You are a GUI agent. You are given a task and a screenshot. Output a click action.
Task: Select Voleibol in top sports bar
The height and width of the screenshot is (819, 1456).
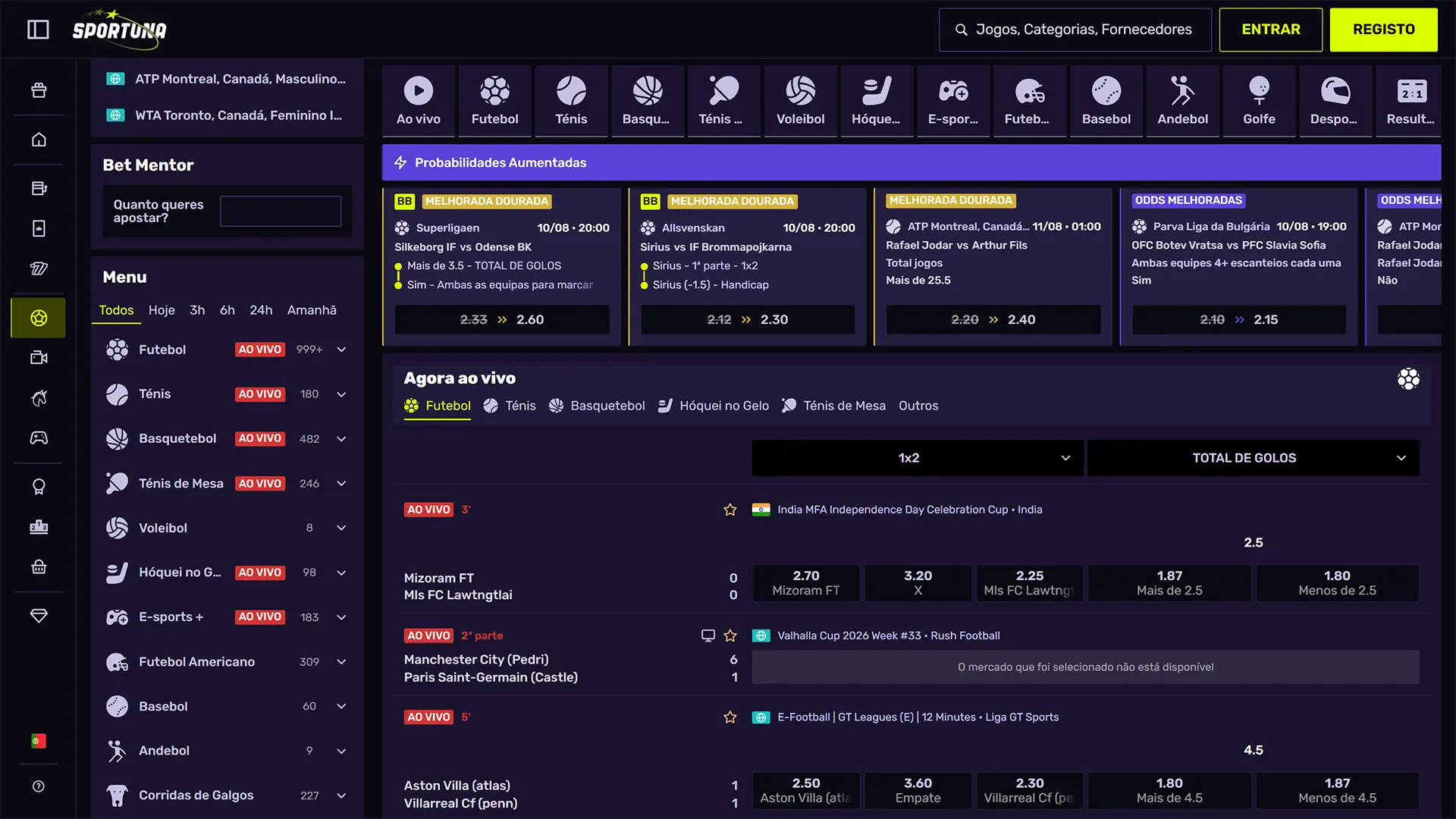(x=801, y=101)
